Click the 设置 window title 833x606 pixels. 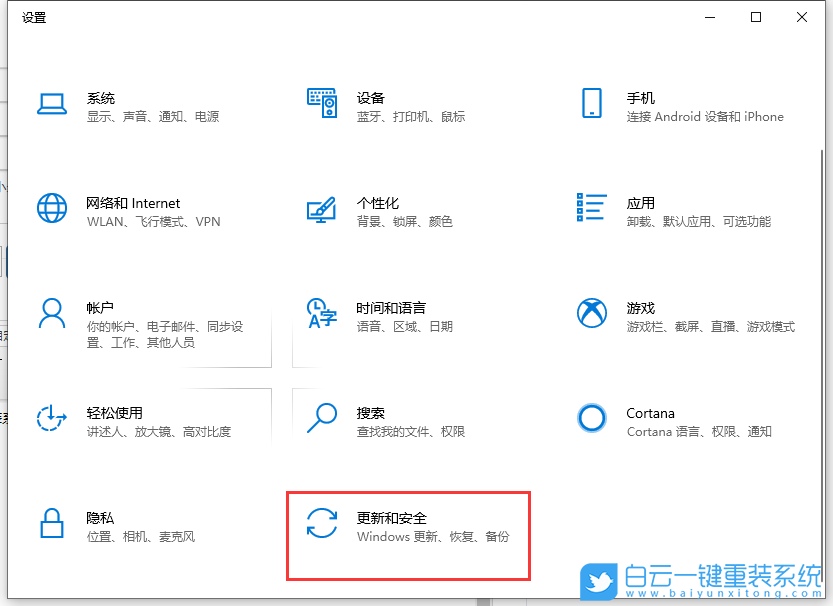(x=34, y=17)
